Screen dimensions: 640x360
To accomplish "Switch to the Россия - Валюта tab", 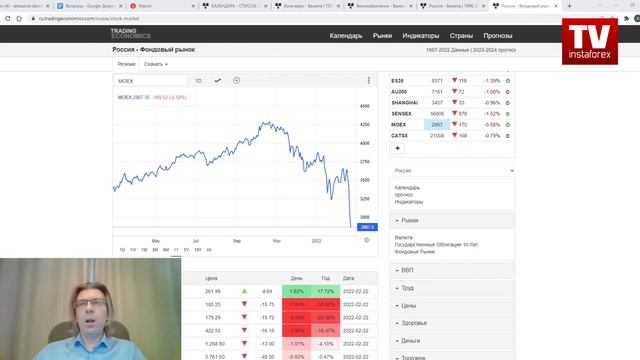I will [453, 6].
